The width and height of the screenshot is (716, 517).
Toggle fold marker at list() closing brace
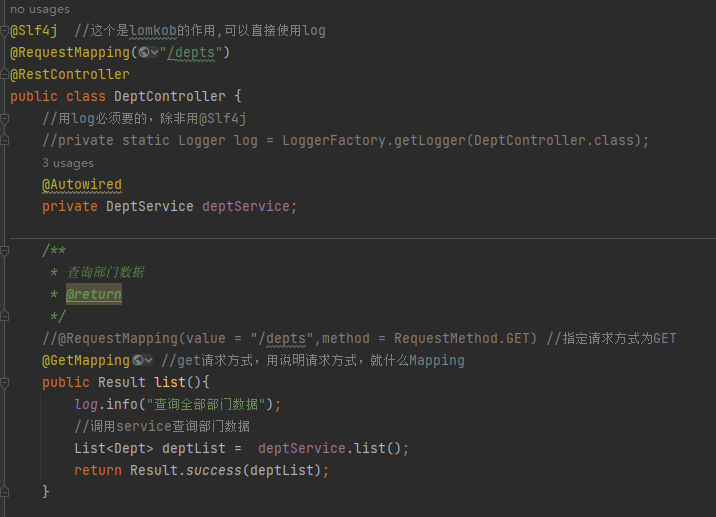5,492
